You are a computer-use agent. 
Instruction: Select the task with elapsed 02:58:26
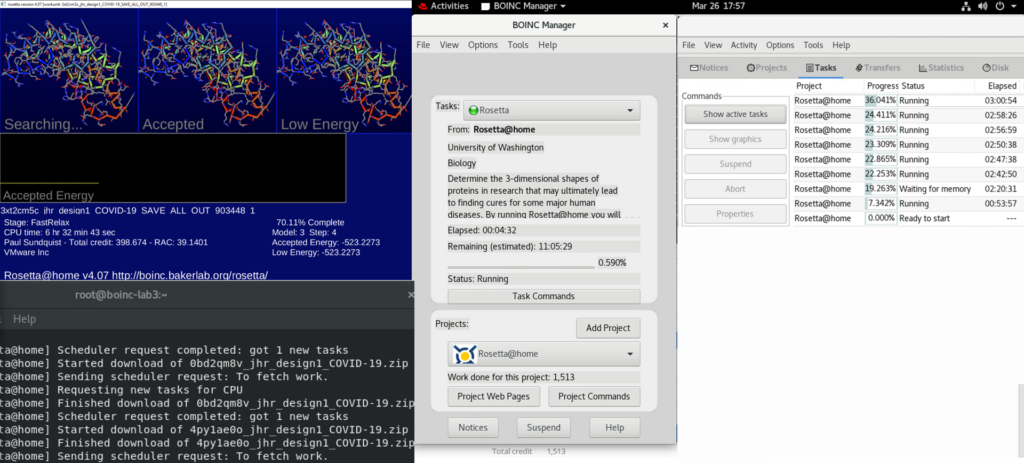[906, 115]
